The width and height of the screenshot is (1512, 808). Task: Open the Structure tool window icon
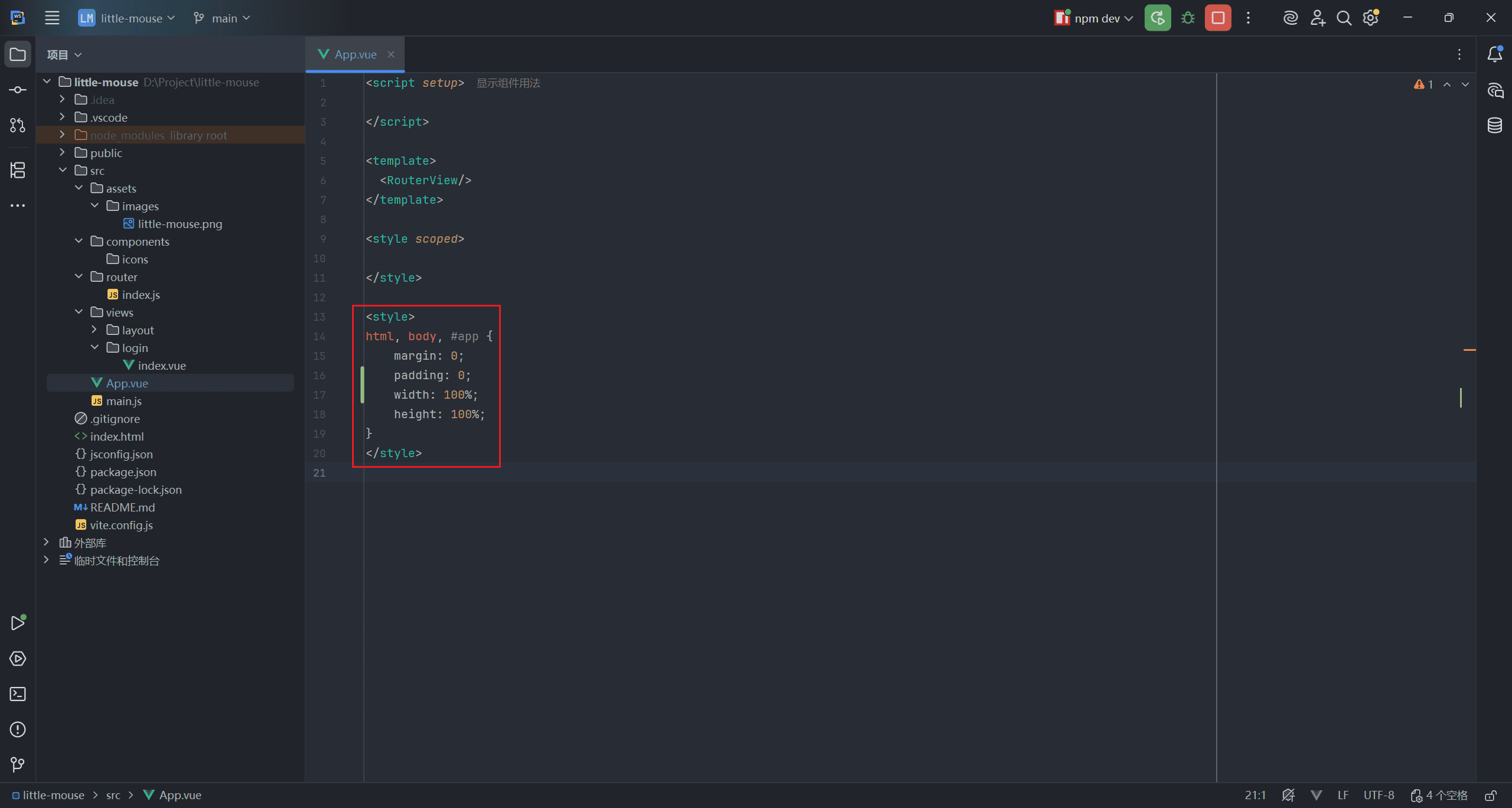coord(18,170)
